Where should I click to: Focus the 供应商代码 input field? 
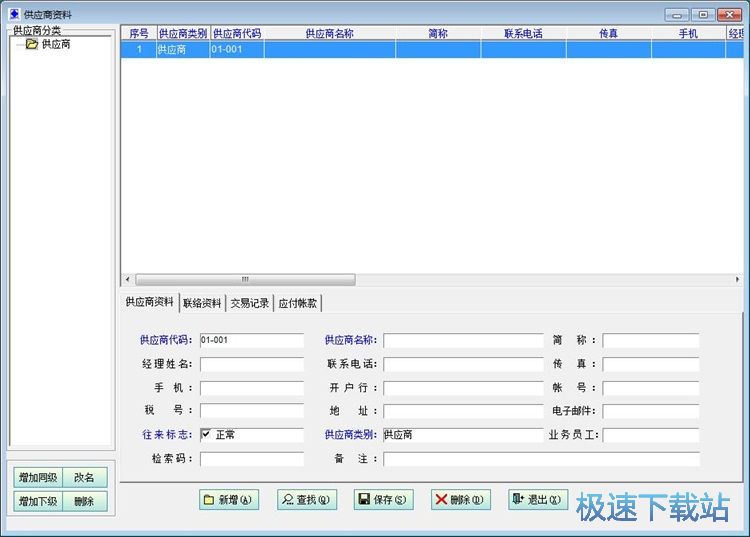click(x=252, y=340)
